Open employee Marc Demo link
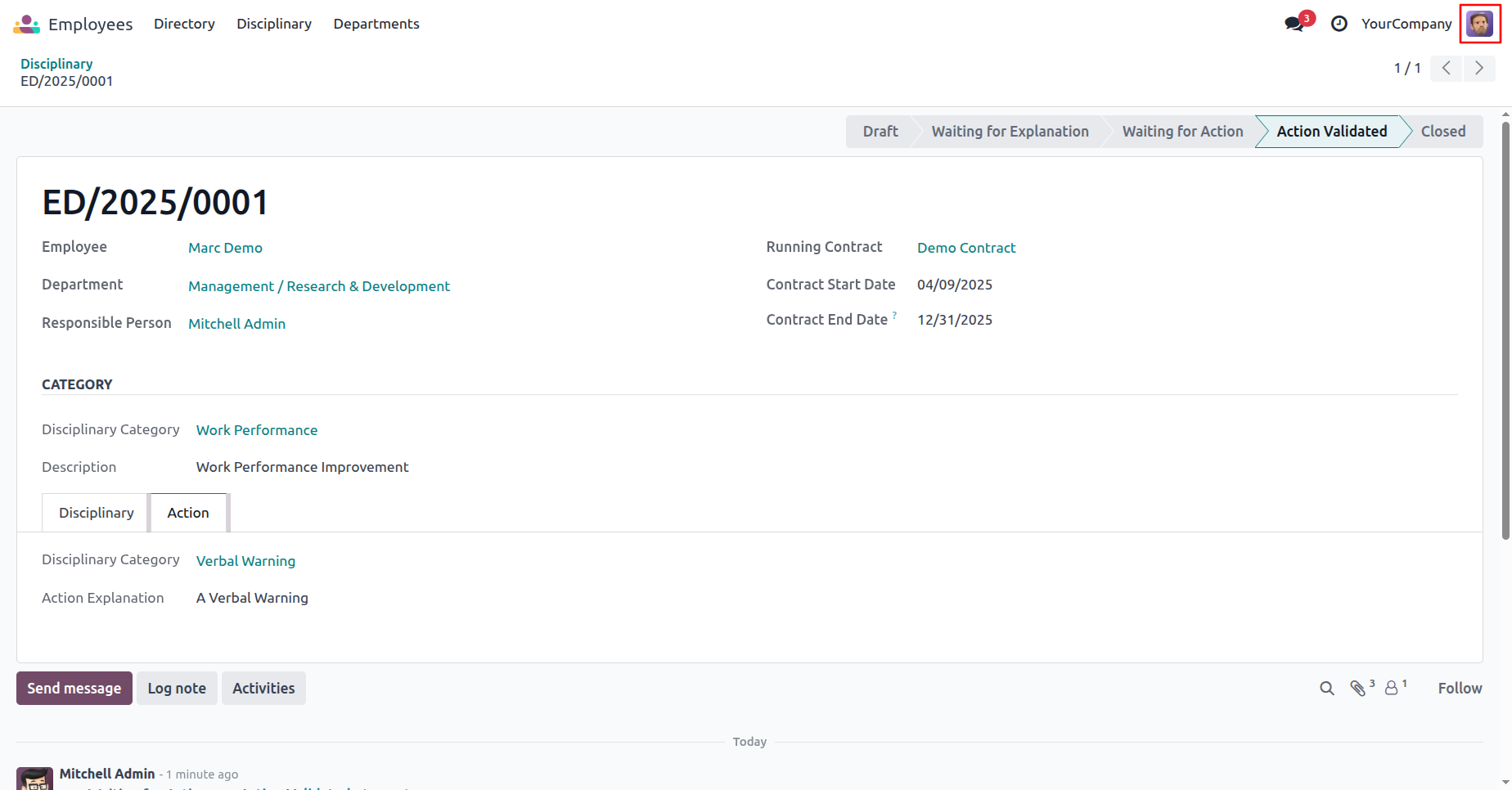The image size is (1512, 790). tap(225, 248)
